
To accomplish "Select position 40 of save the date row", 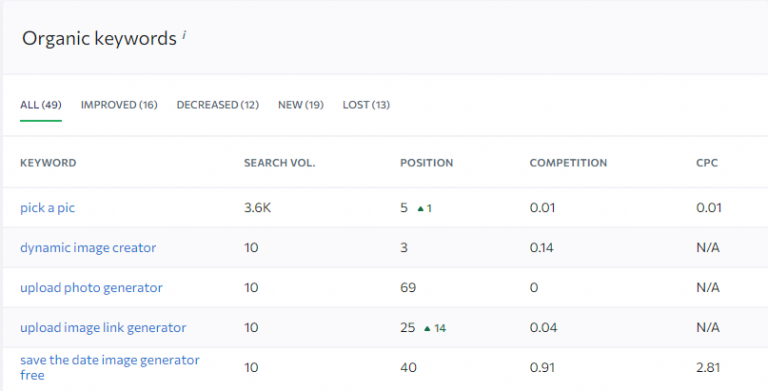I will pos(408,367).
